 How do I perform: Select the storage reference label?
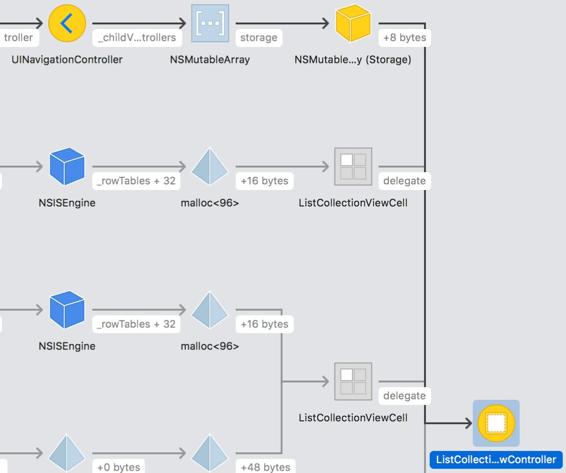pos(259,38)
